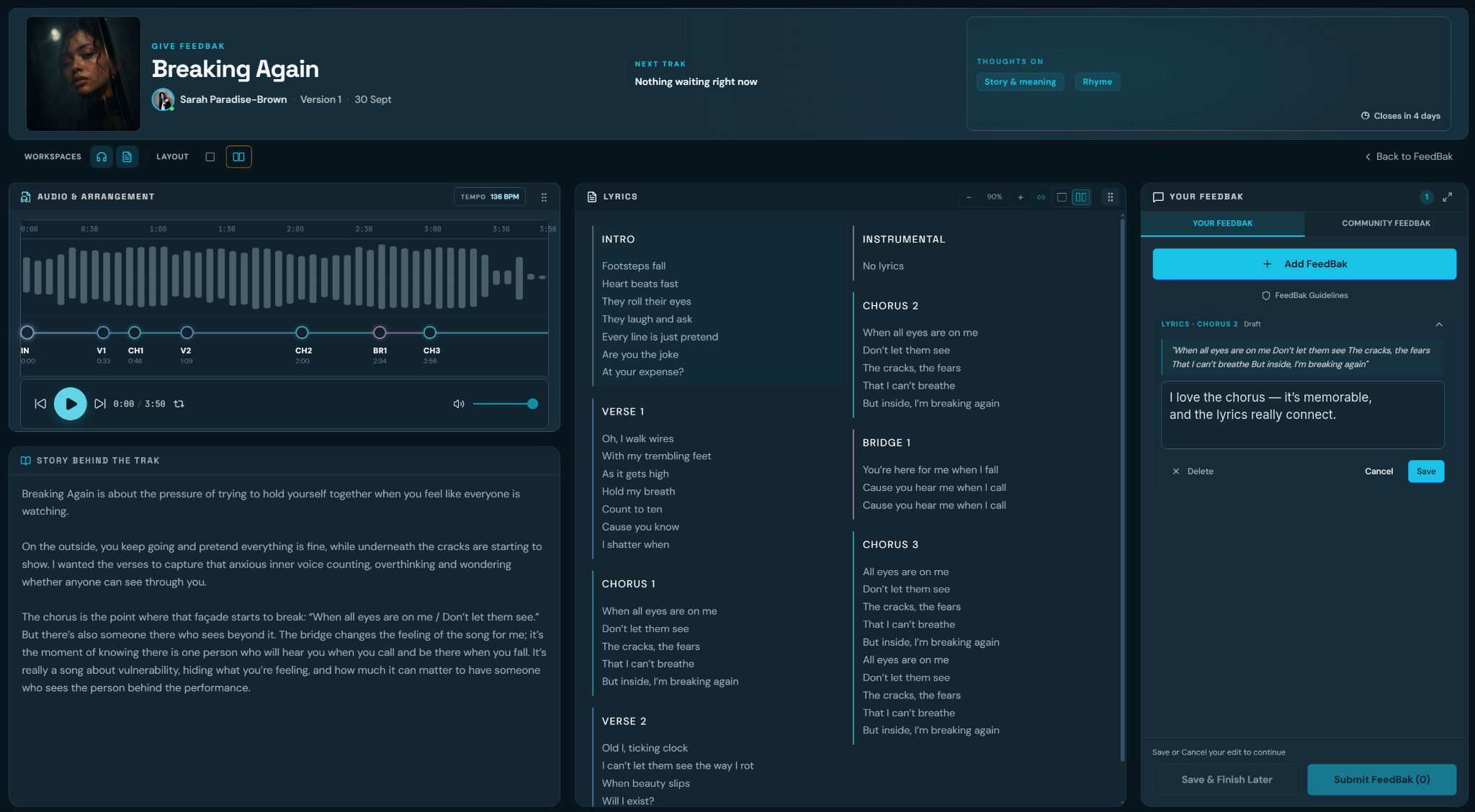Click Sarah Paradise-Brown's avatar
The width and height of the screenshot is (1475, 812).
point(163,99)
